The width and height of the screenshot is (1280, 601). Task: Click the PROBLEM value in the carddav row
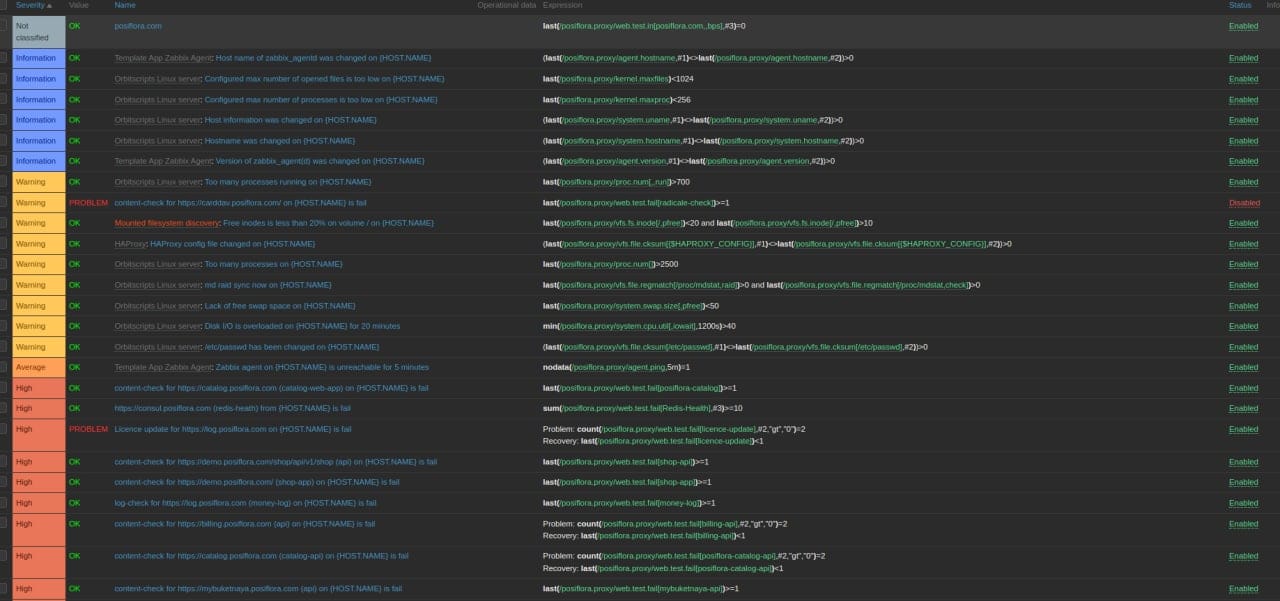coord(88,203)
